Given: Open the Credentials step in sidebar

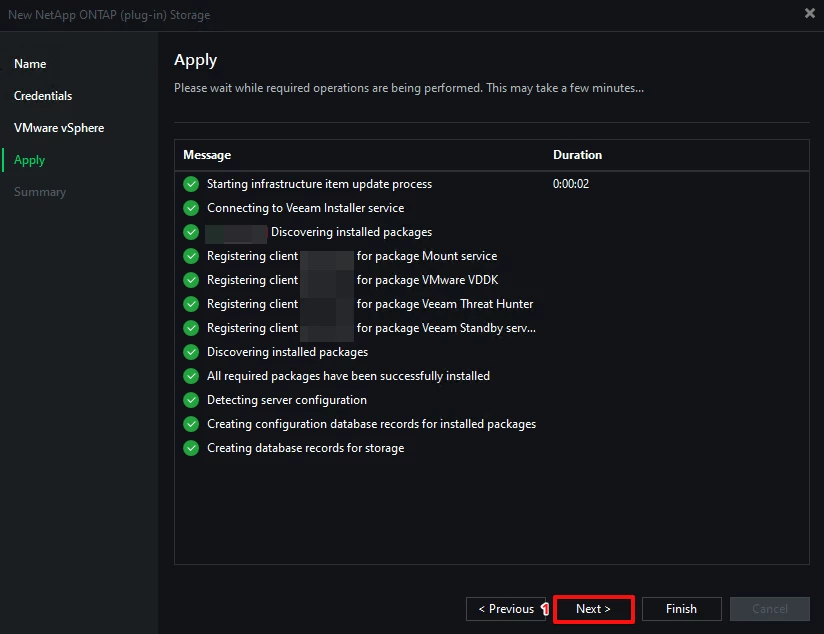Looking at the screenshot, I should (x=43, y=96).
